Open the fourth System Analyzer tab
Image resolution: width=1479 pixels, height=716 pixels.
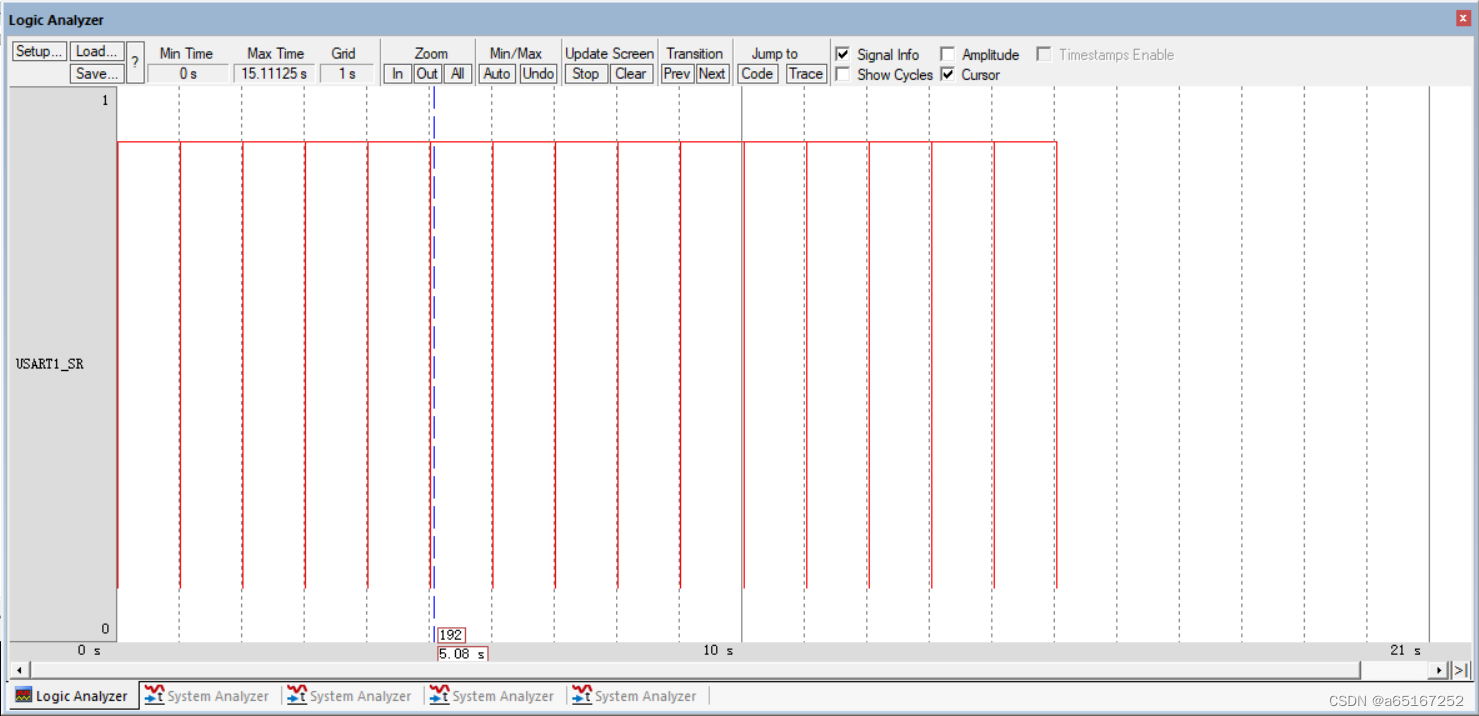[634, 696]
